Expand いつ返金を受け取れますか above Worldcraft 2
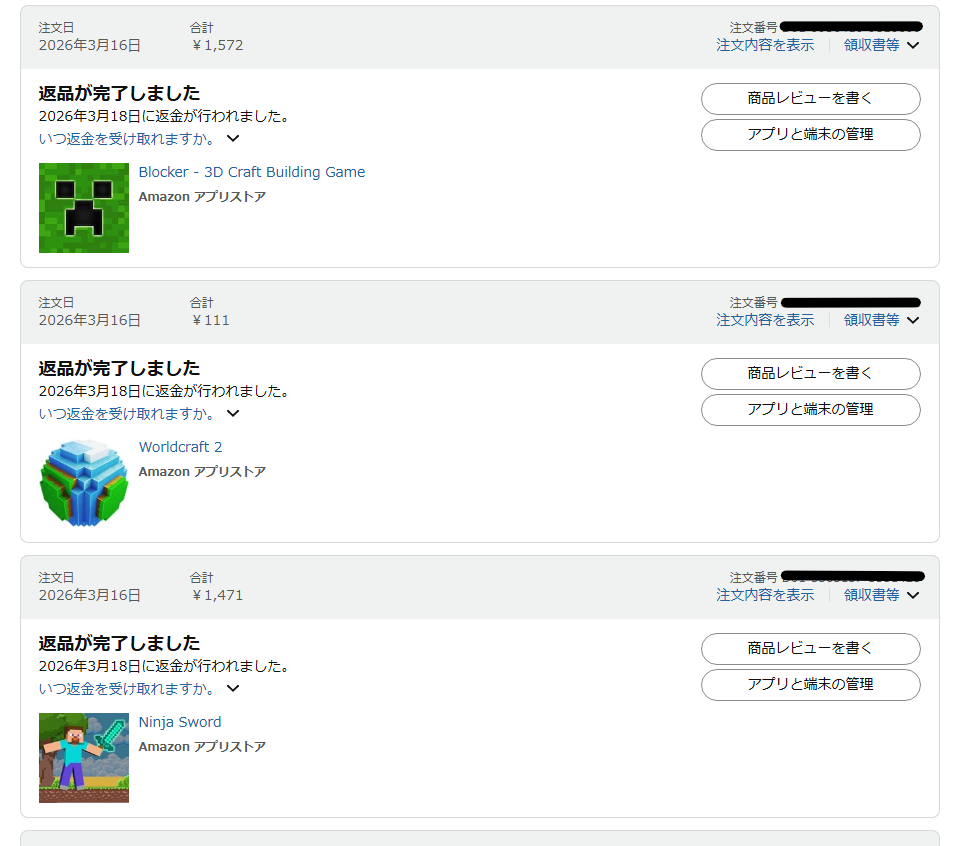The height and width of the screenshot is (846, 957). click(x=139, y=414)
